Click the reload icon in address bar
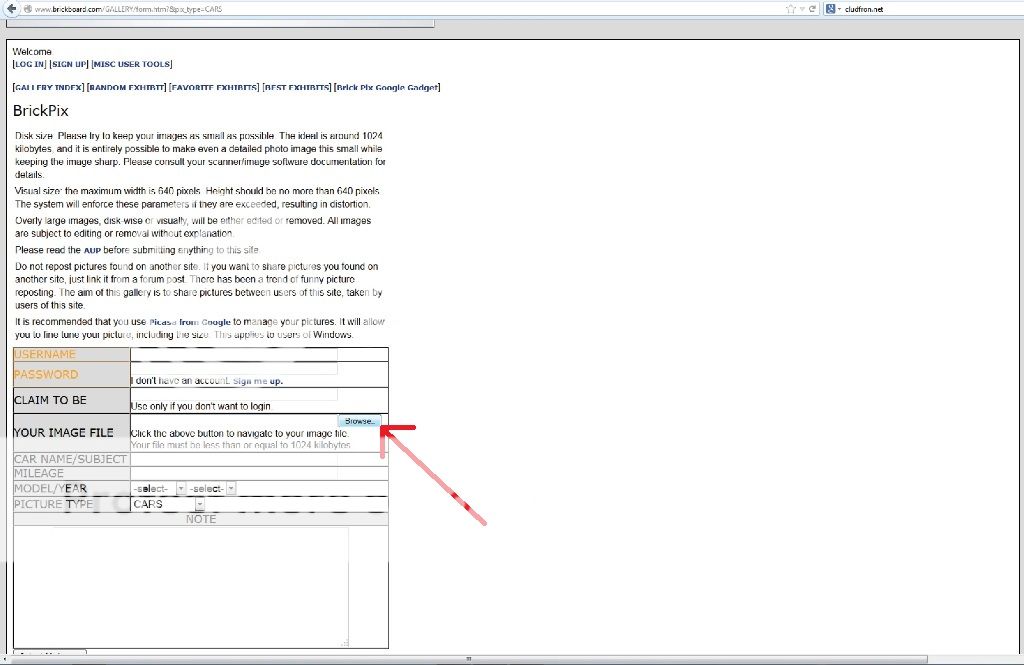 click(x=813, y=8)
